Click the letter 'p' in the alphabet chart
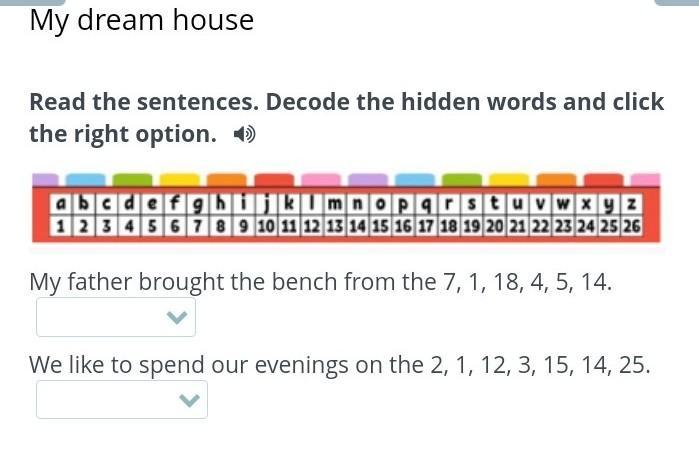 [x=403, y=204]
